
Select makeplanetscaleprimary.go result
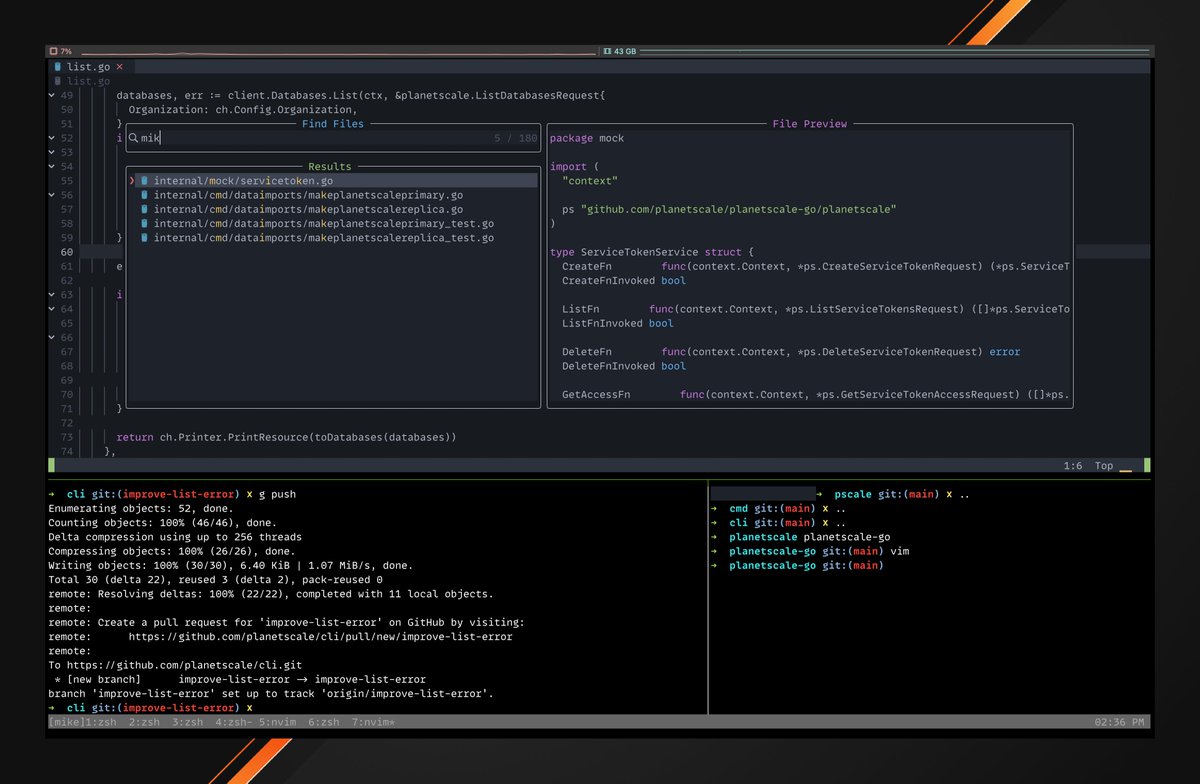tap(334, 195)
